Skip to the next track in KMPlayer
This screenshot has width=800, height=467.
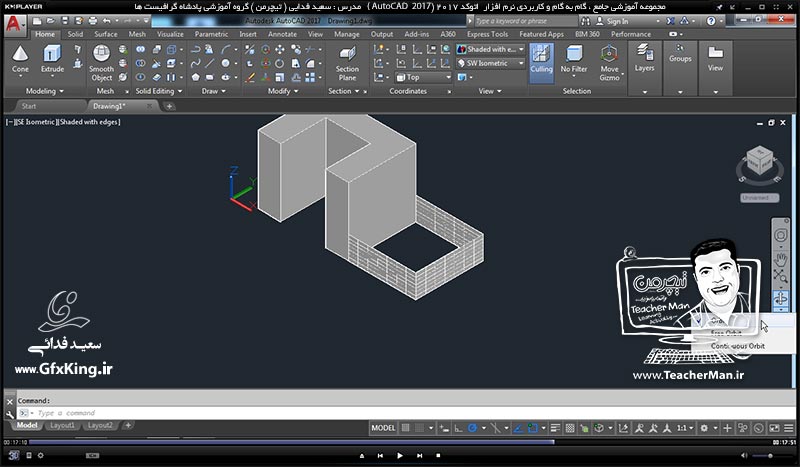click(x=419, y=455)
